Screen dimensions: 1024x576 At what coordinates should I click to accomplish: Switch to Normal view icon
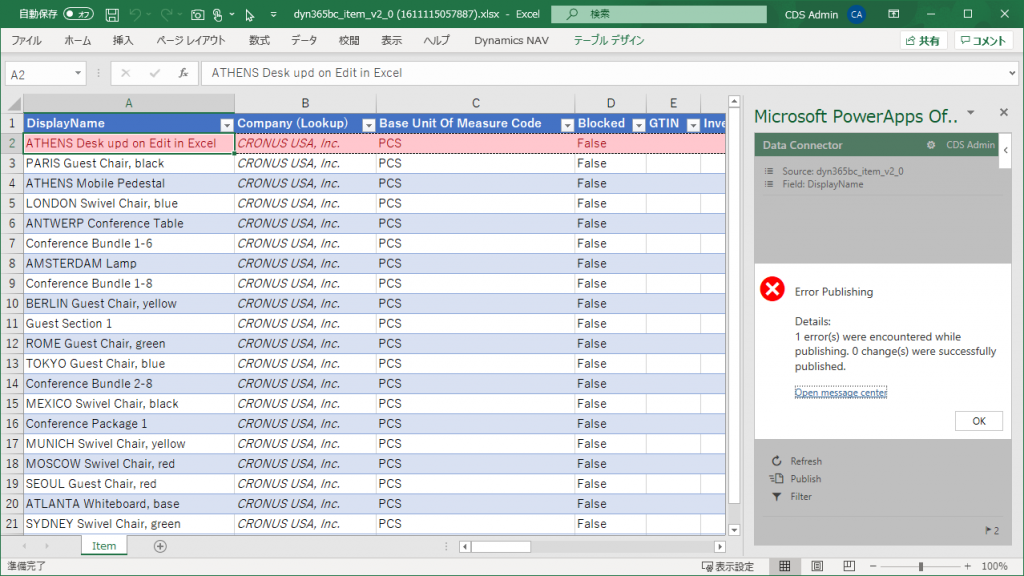click(784, 566)
